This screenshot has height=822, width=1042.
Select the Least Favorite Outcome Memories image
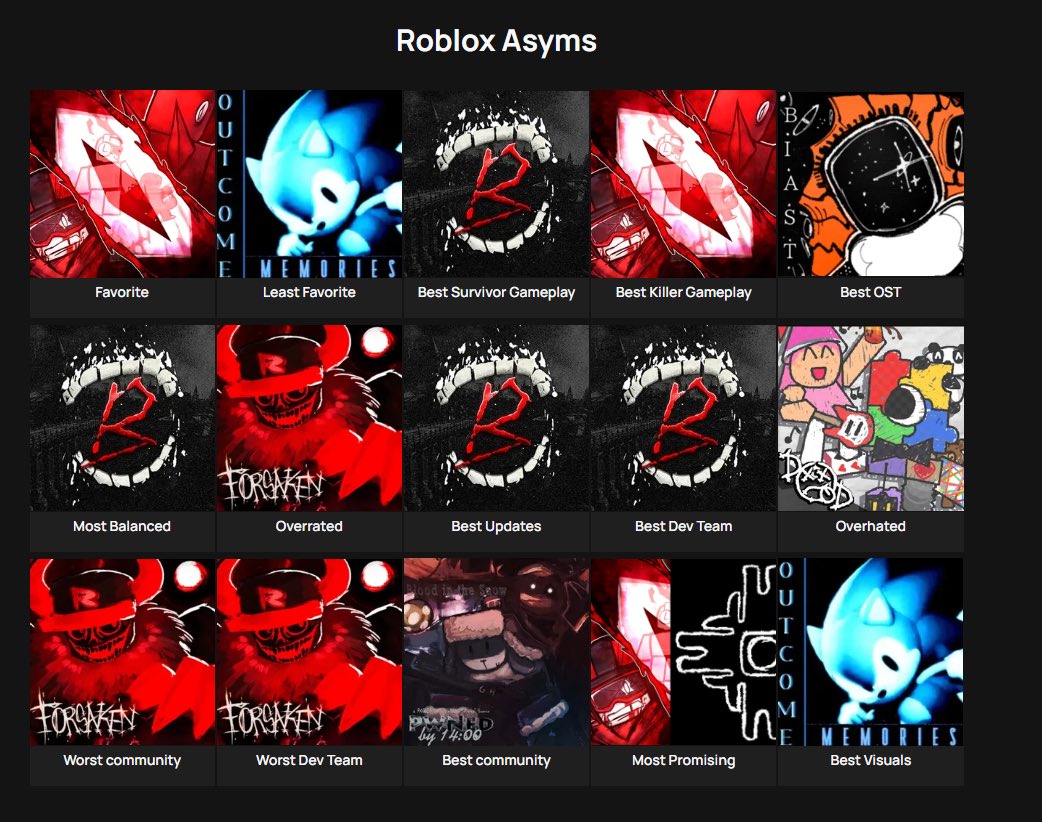tap(309, 184)
